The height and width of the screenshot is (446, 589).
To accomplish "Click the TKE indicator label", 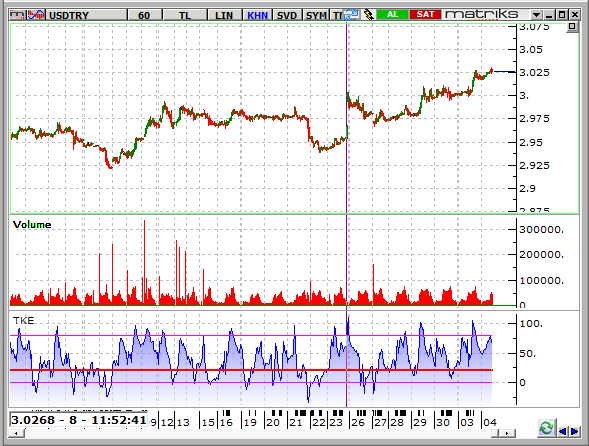I will [23, 321].
